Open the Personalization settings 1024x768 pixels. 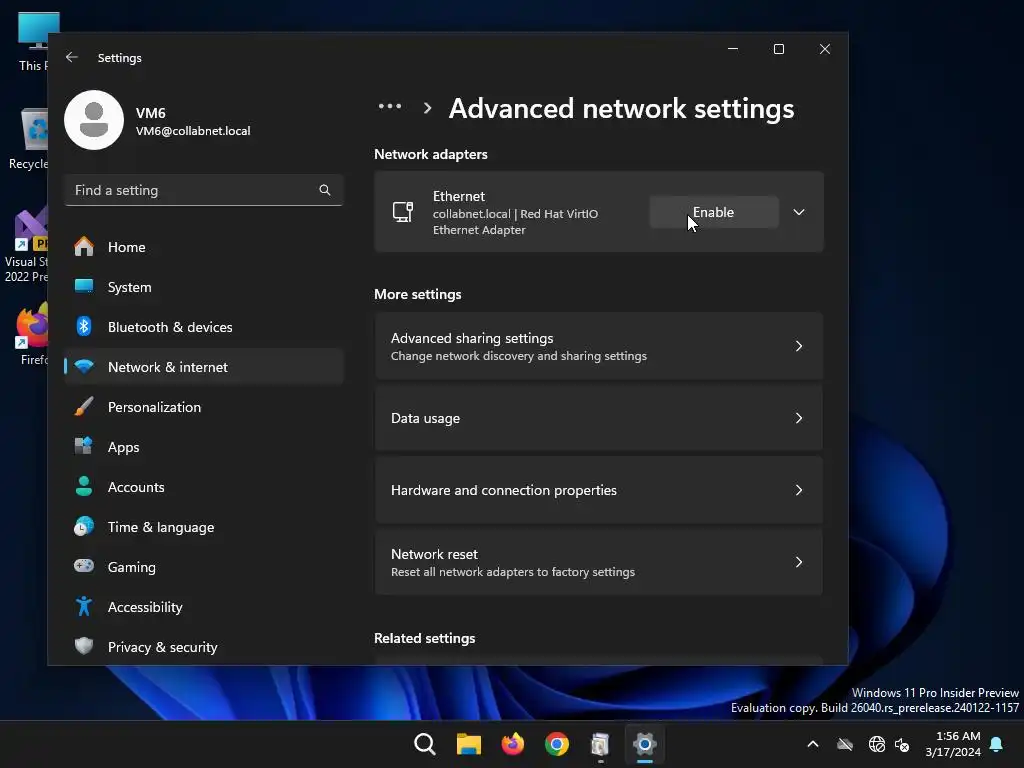click(204, 407)
